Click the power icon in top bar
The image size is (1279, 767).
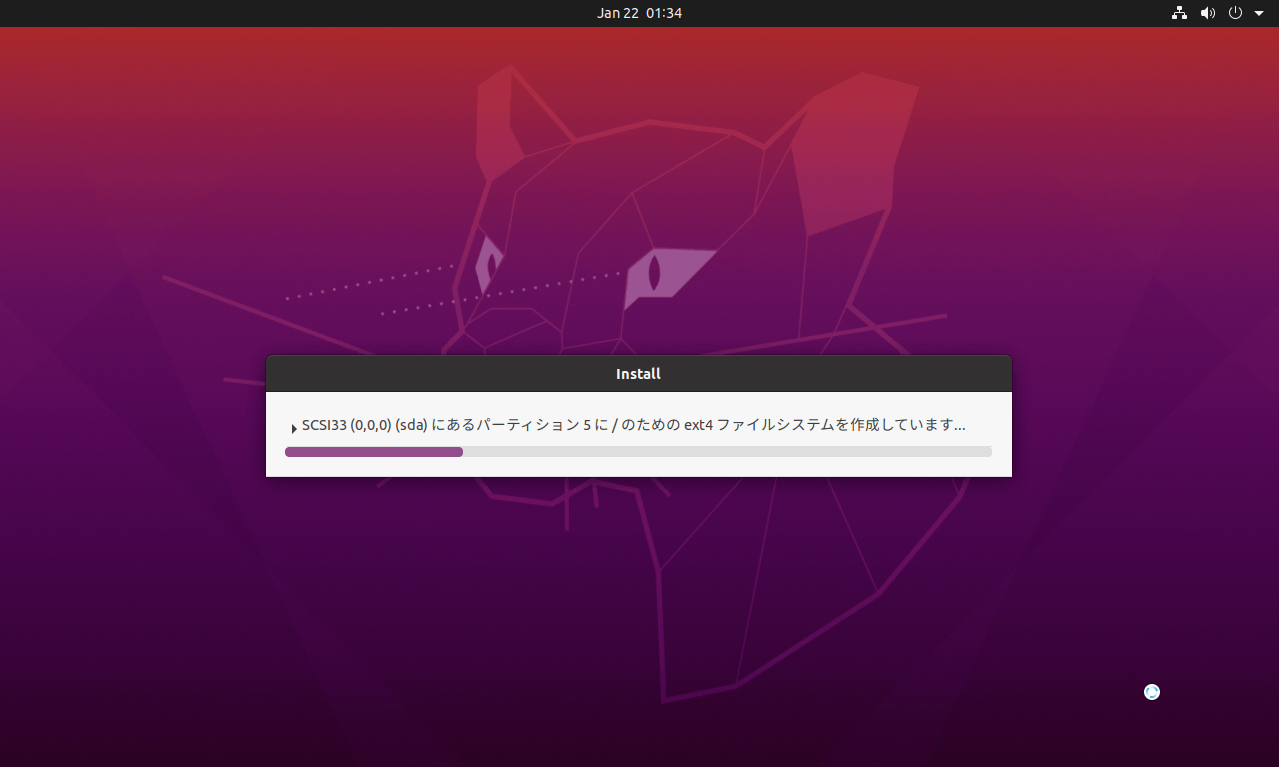[x=1235, y=13]
